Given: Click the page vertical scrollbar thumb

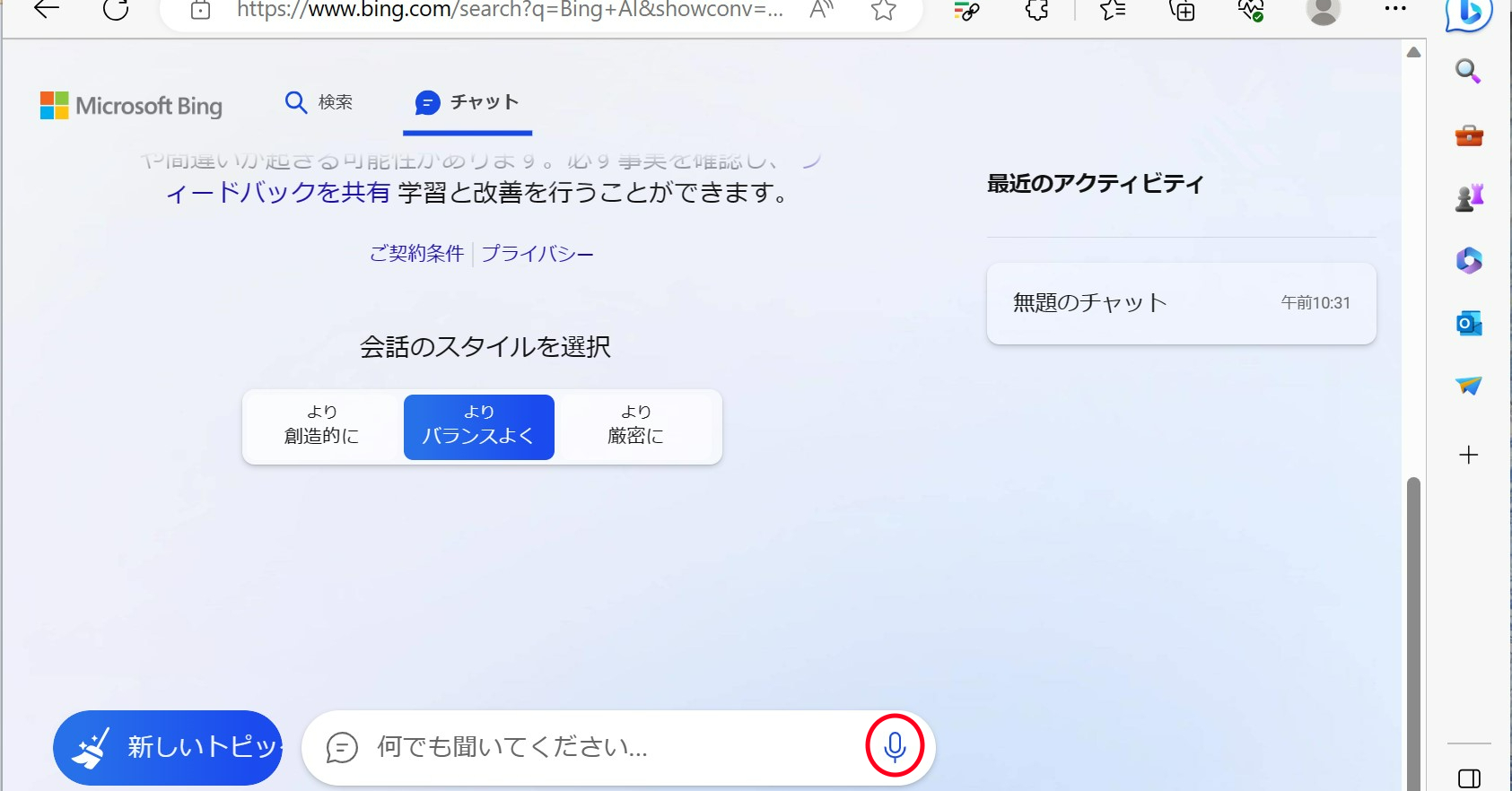Looking at the screenshot, I should tap(1413, 633).
